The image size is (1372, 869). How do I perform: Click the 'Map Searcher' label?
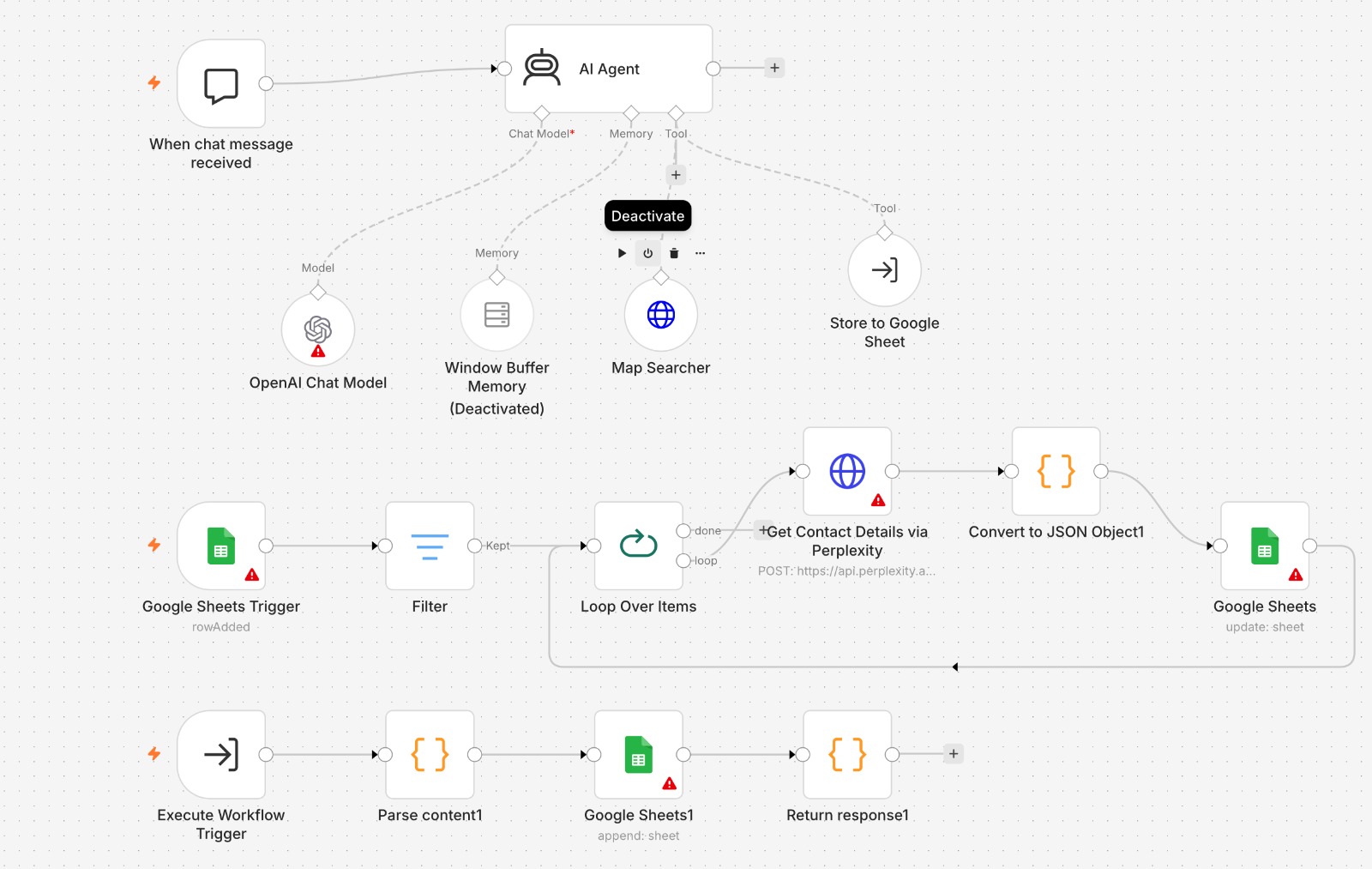661,368
